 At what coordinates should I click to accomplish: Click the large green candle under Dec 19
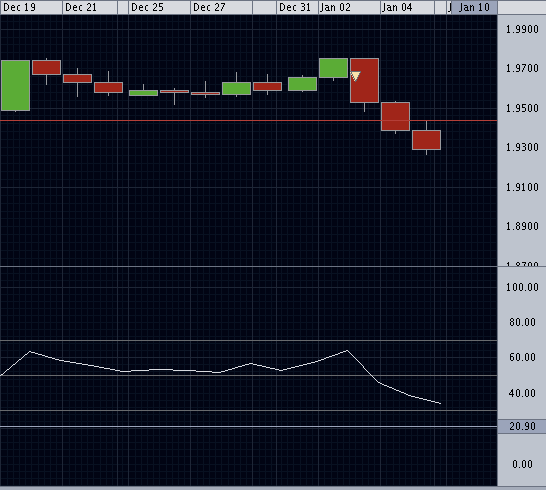[x=15, y=85]
